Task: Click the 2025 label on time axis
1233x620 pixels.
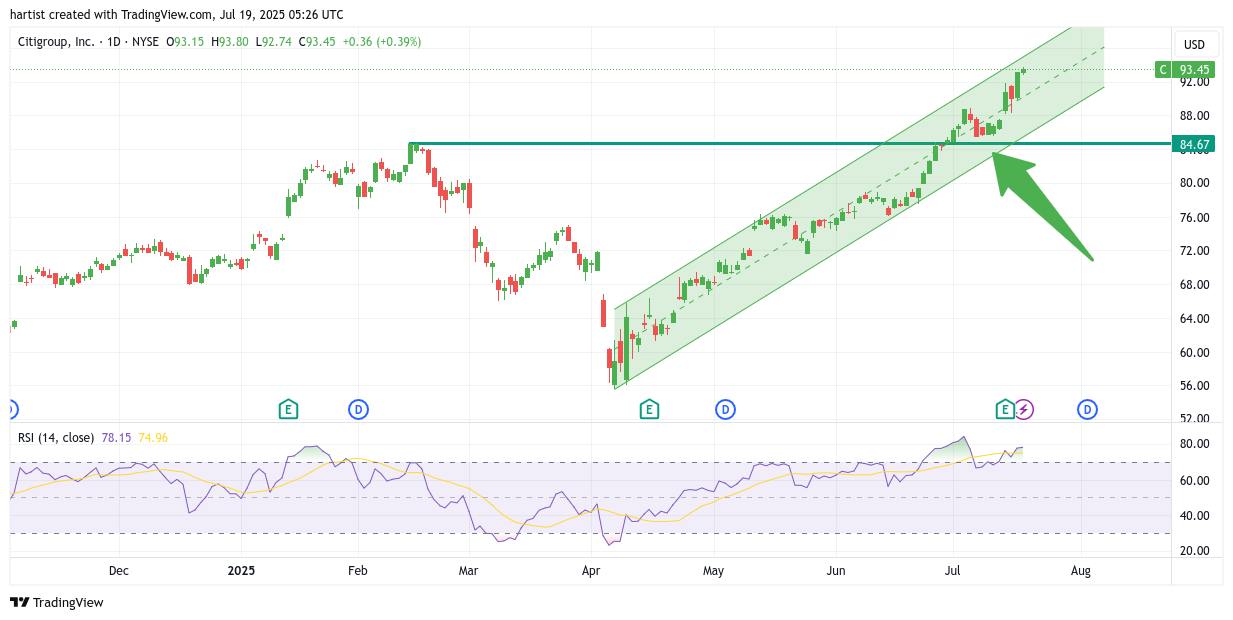Action: click(241, 571)
